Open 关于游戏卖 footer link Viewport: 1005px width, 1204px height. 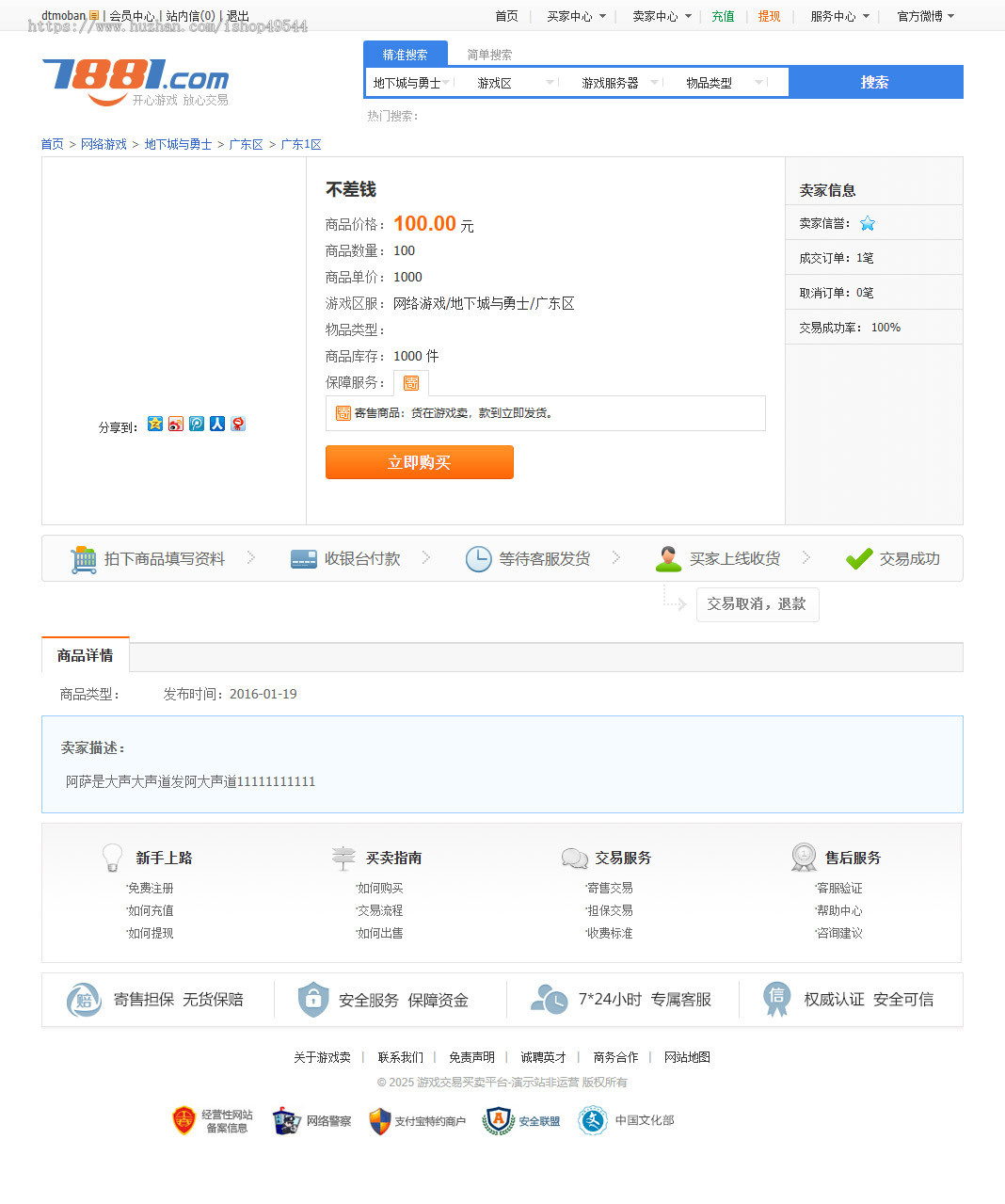[x=322, y=1057]
